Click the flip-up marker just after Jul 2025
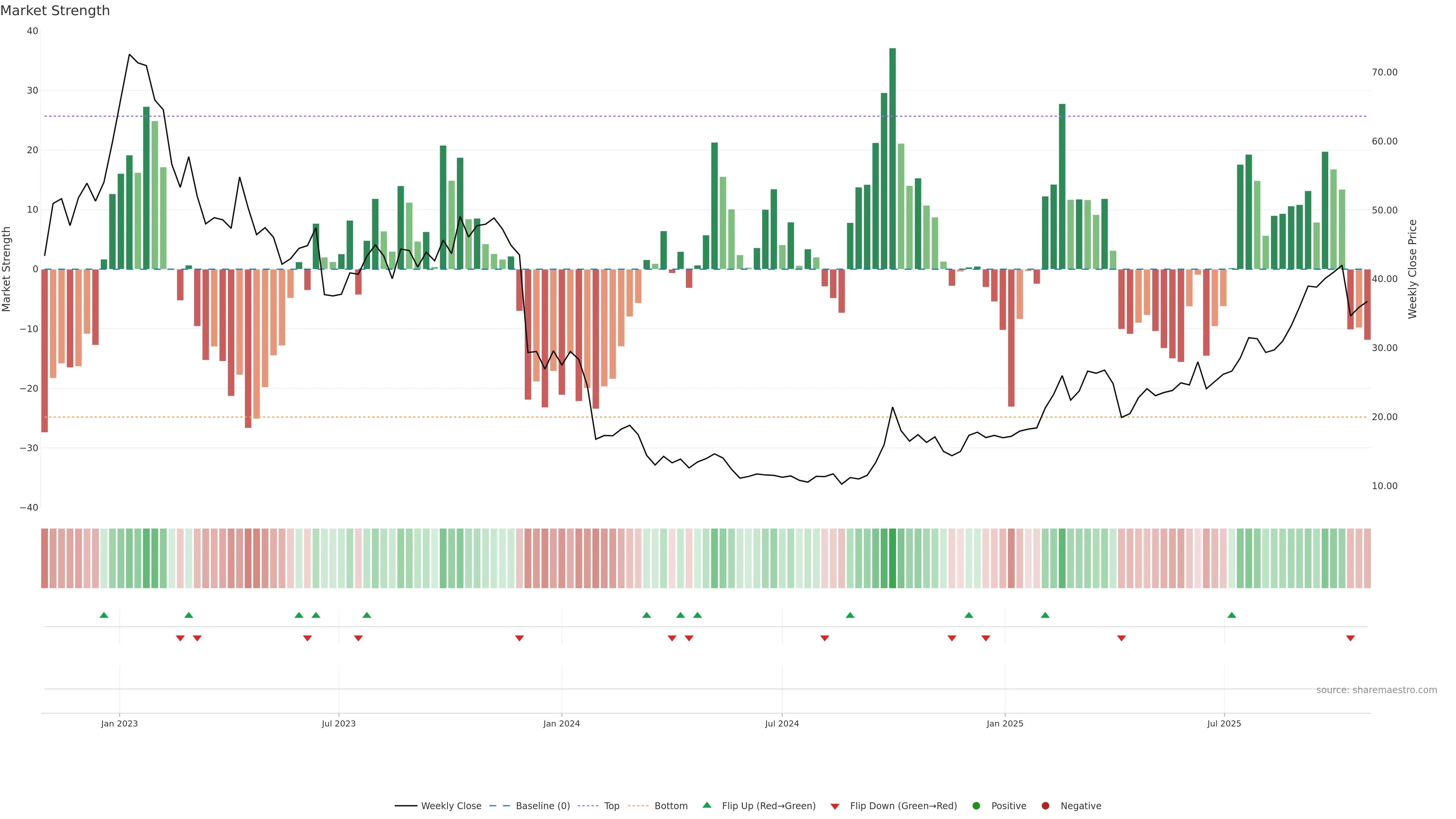The height and width of the screenshot is (819, 1456). pyautogui.click(x=1232, y=615)
